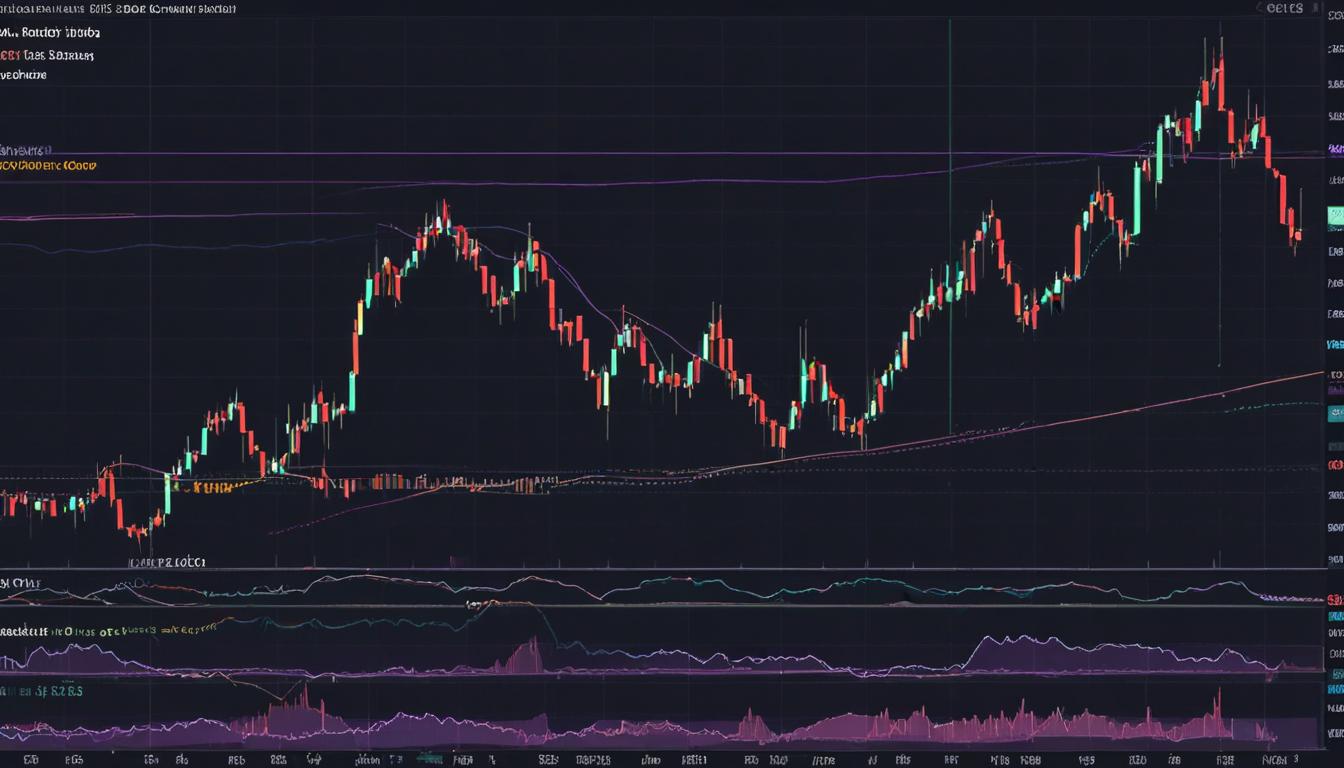Select the teal highlighted price tag on right axis
The image size is (1344, 768).
click(1334, 215)
